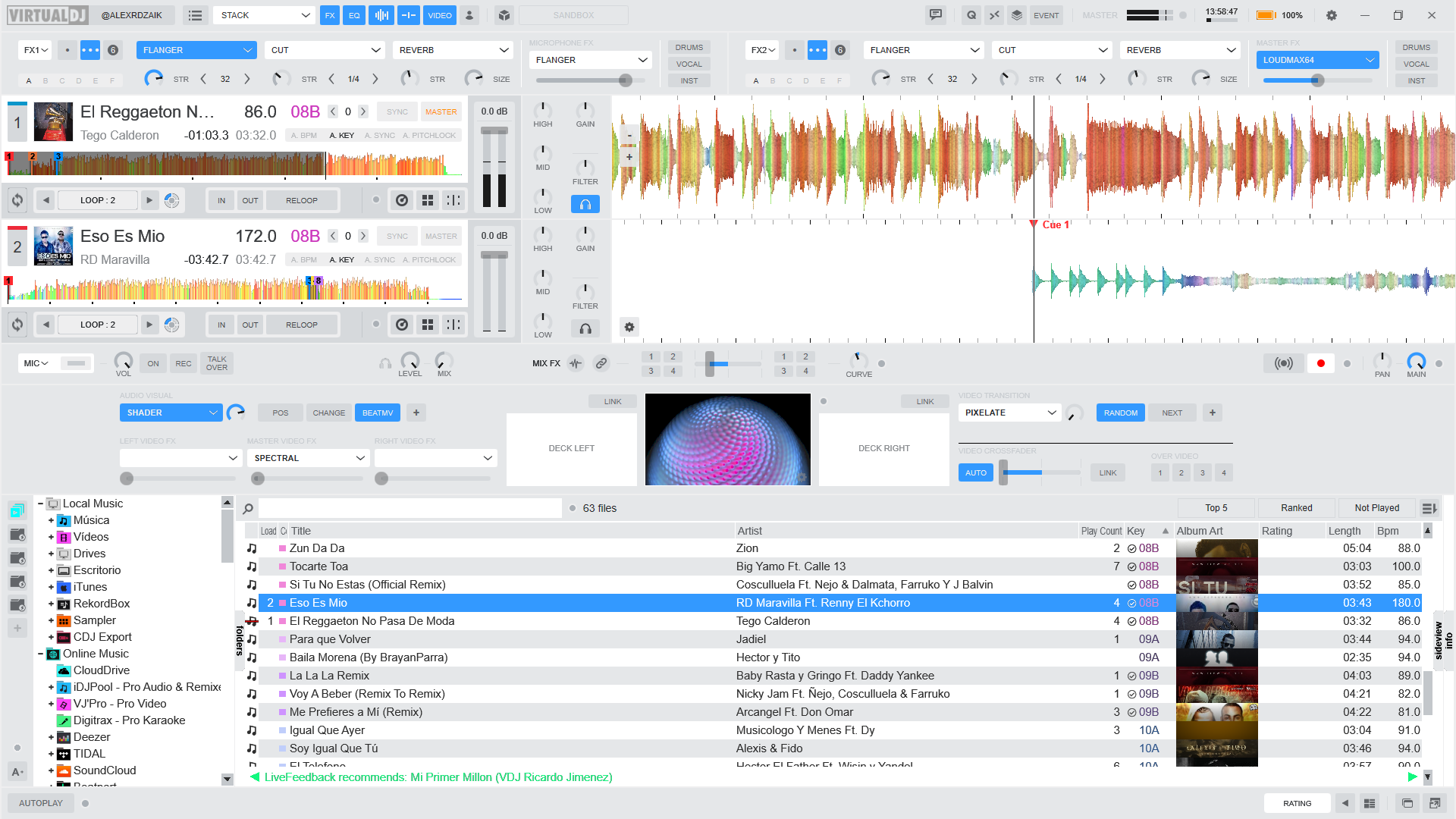Open PIXELATE video transition dropdown
The width and height of the screenshot is (1456, 819).
1009,413
